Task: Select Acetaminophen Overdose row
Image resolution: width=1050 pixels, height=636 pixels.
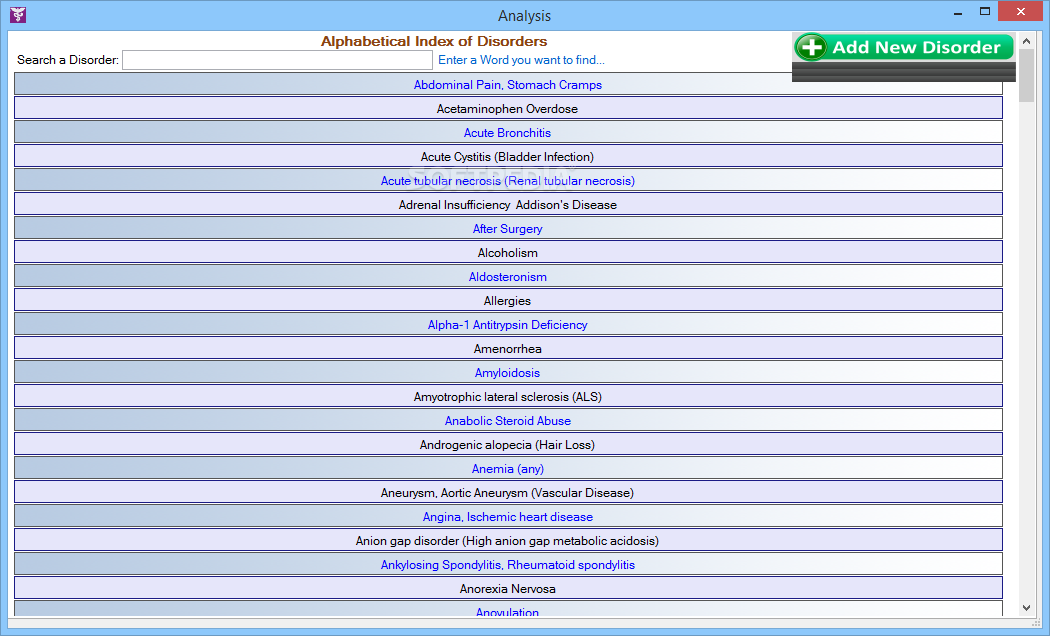Action: point(508,108)
